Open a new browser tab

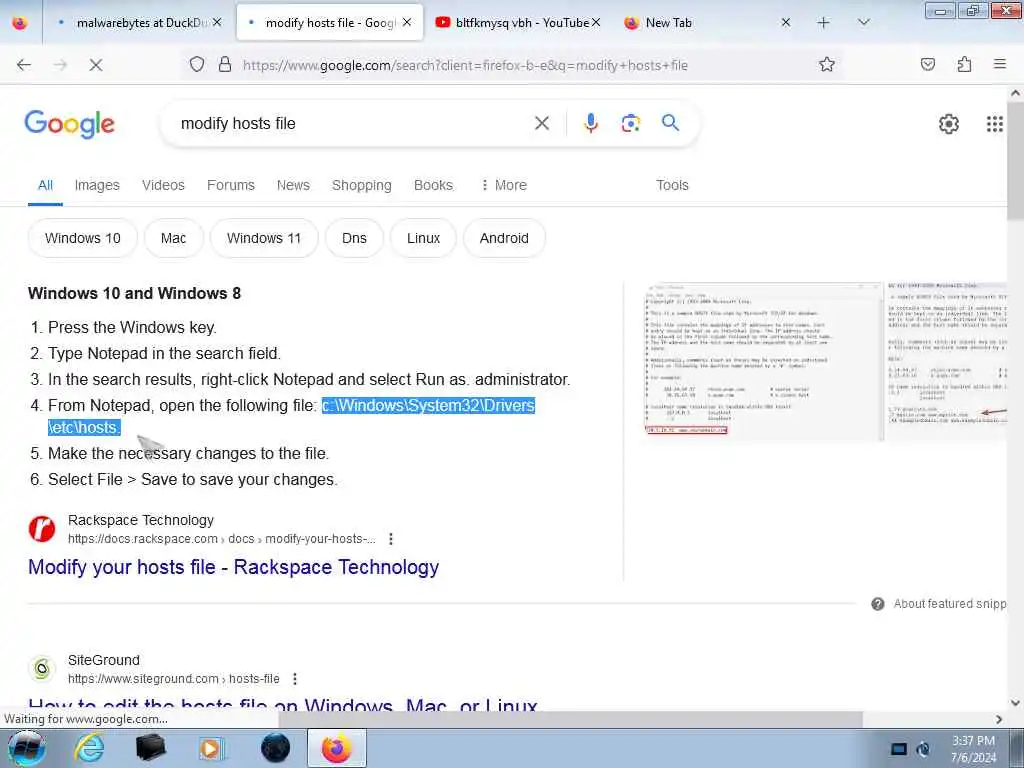(823, 23)
